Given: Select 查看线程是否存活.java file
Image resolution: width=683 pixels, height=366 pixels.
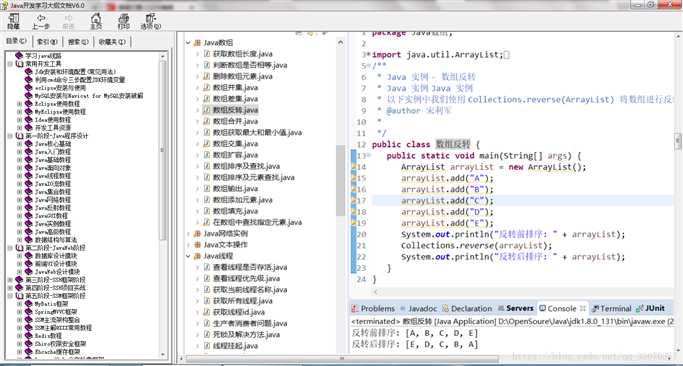Looking at the screenshot, I should pyautogui.click(x=250, y=267).
